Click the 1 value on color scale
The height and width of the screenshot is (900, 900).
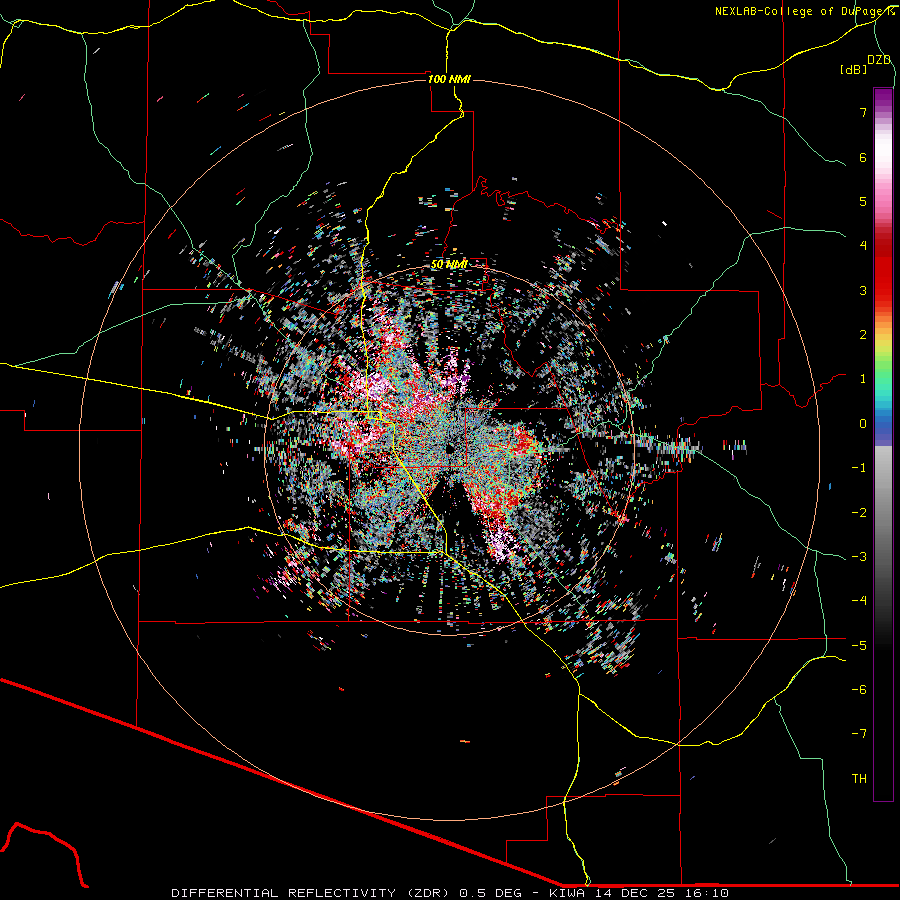pyautogui.click(x=863, y=379)
